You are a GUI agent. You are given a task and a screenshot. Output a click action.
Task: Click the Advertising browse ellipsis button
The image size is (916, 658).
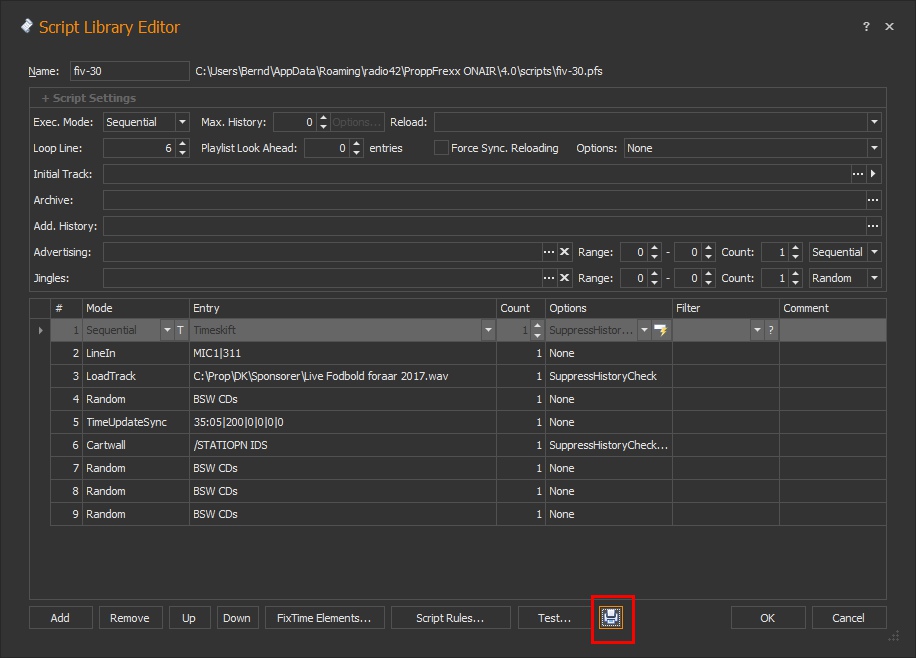(549, 252)
